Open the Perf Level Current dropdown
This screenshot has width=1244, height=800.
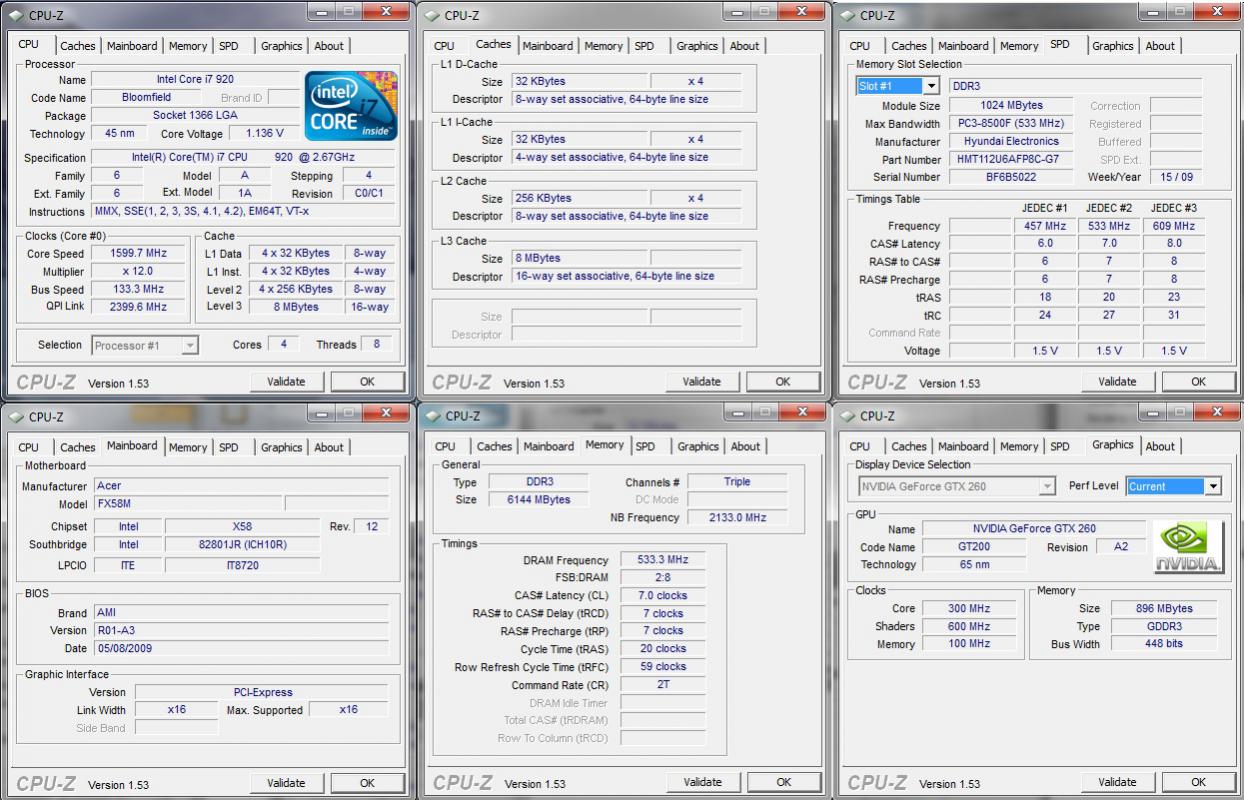coord(1213,486)
